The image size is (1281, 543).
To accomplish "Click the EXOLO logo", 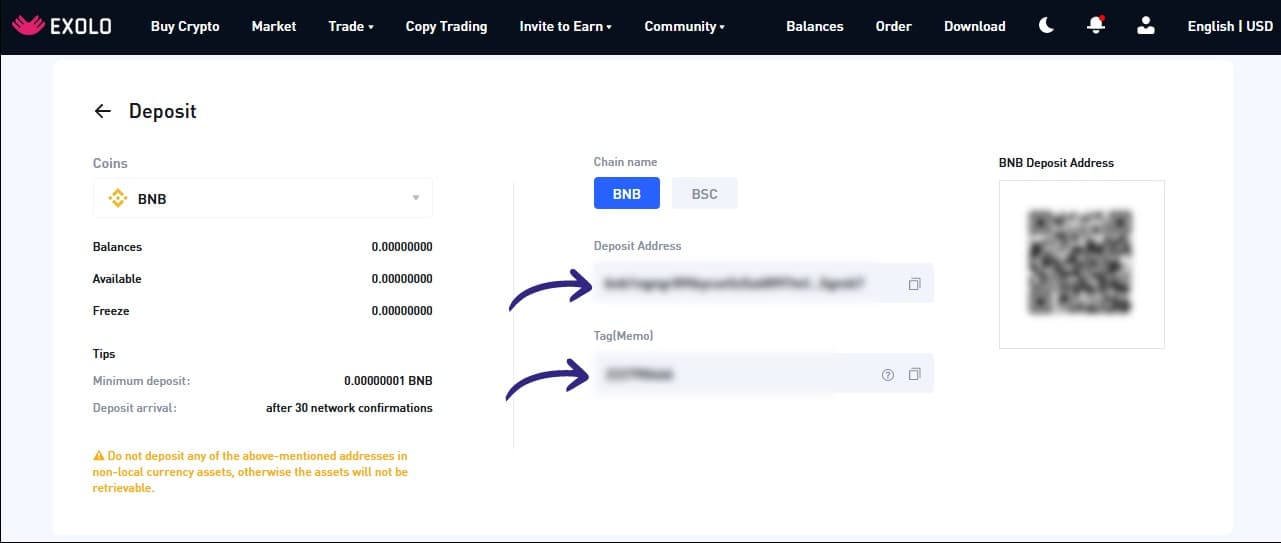I will click(62, 26).
